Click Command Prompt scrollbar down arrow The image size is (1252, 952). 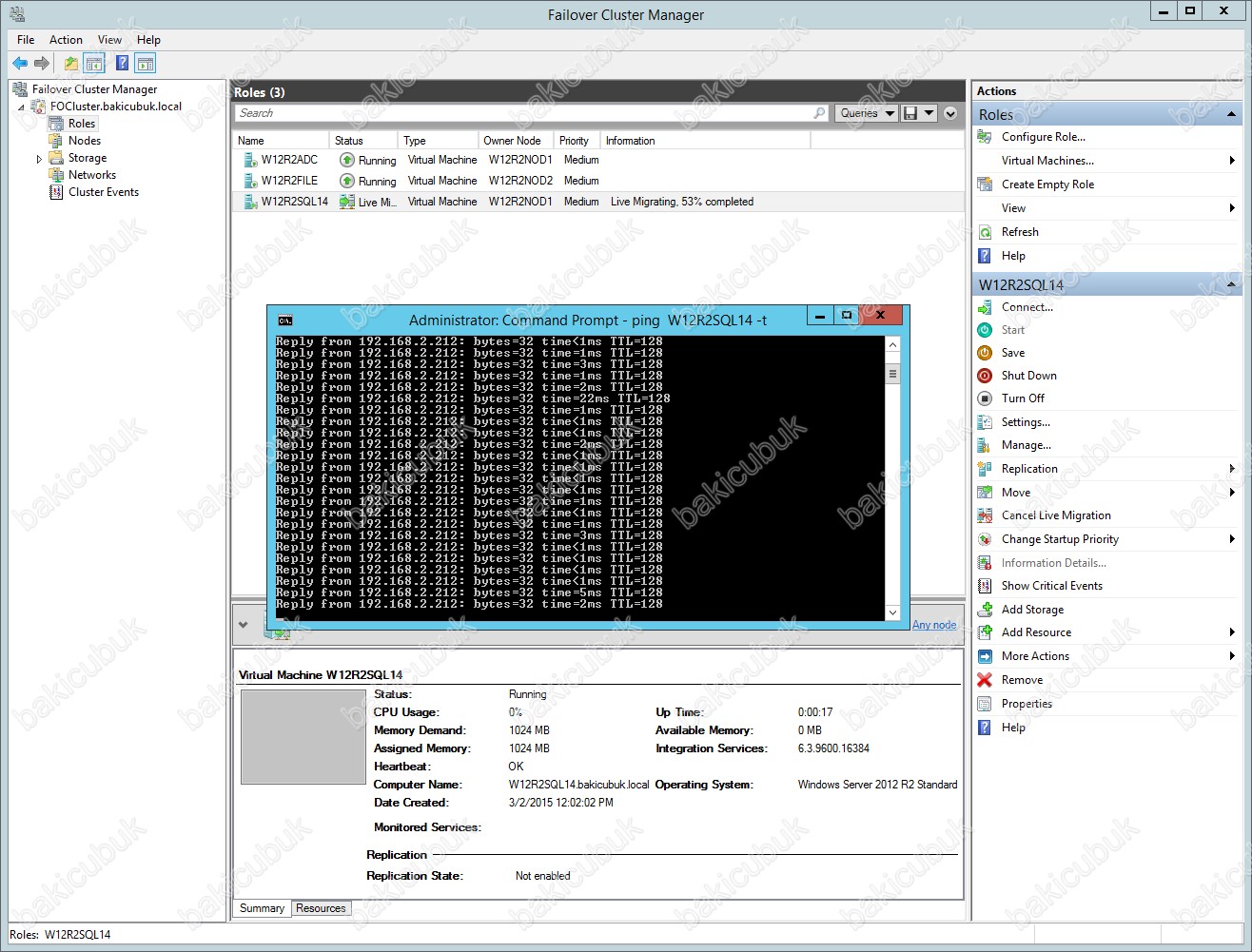point(892,613)
